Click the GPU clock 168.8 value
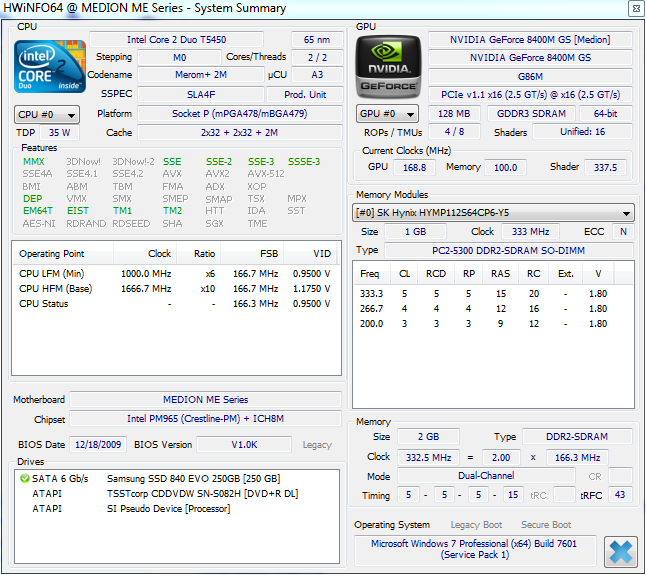646x575 pixels. 414,168
